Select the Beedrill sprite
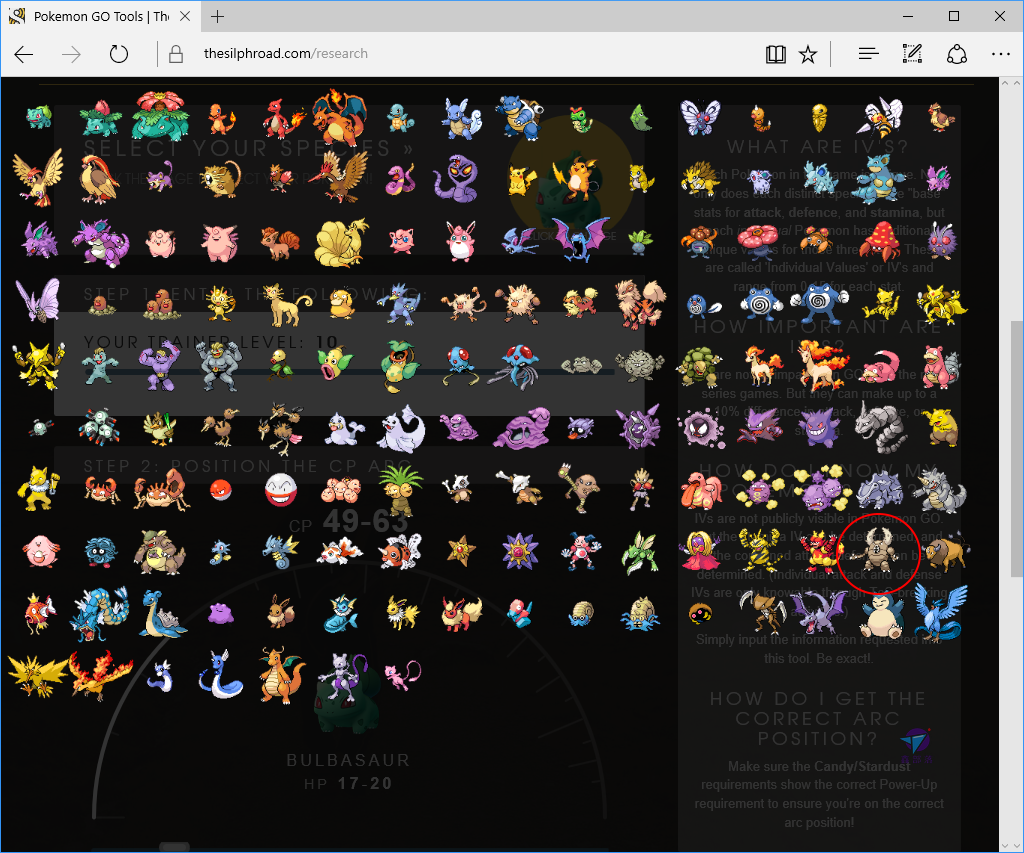The width and height of the screenshot is (1024, 853). tap(881, 118)
